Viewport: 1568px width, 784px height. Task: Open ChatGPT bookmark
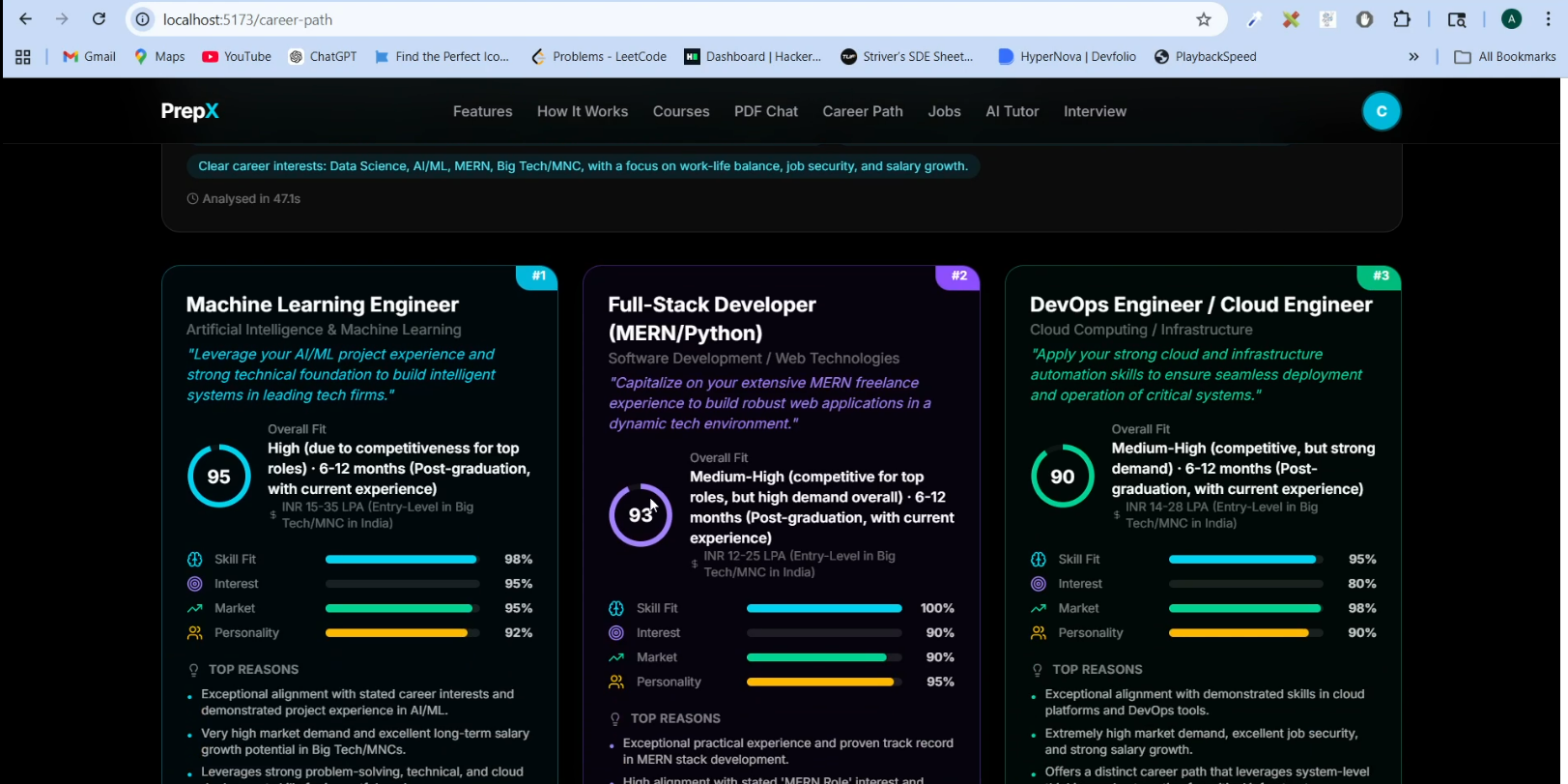pyautogui.click(x=324, y=57)
